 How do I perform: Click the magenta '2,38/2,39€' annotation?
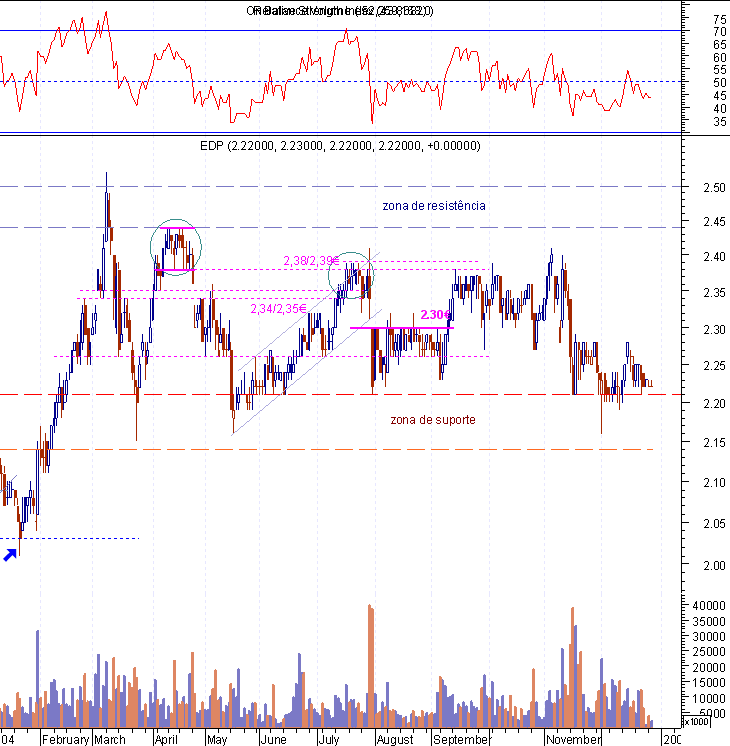tap(311, 261)
